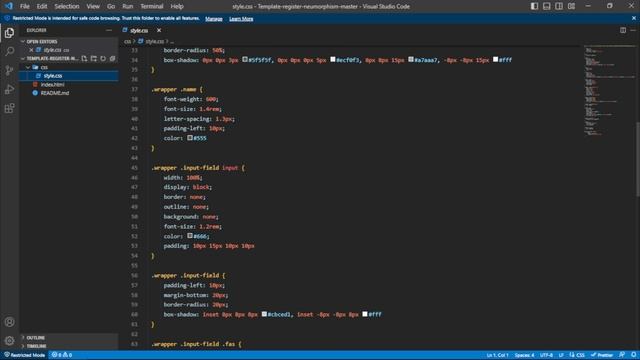Open Explorer views and more actions menu
Image resolution: width=640 pixels, height=360 pixels.
tap(109, 30)
